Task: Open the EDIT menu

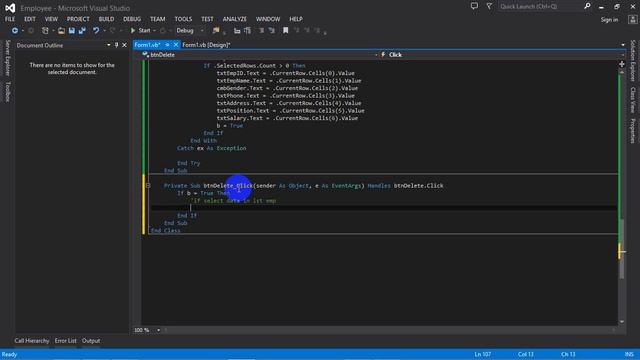Action: (x=30, y=19)
